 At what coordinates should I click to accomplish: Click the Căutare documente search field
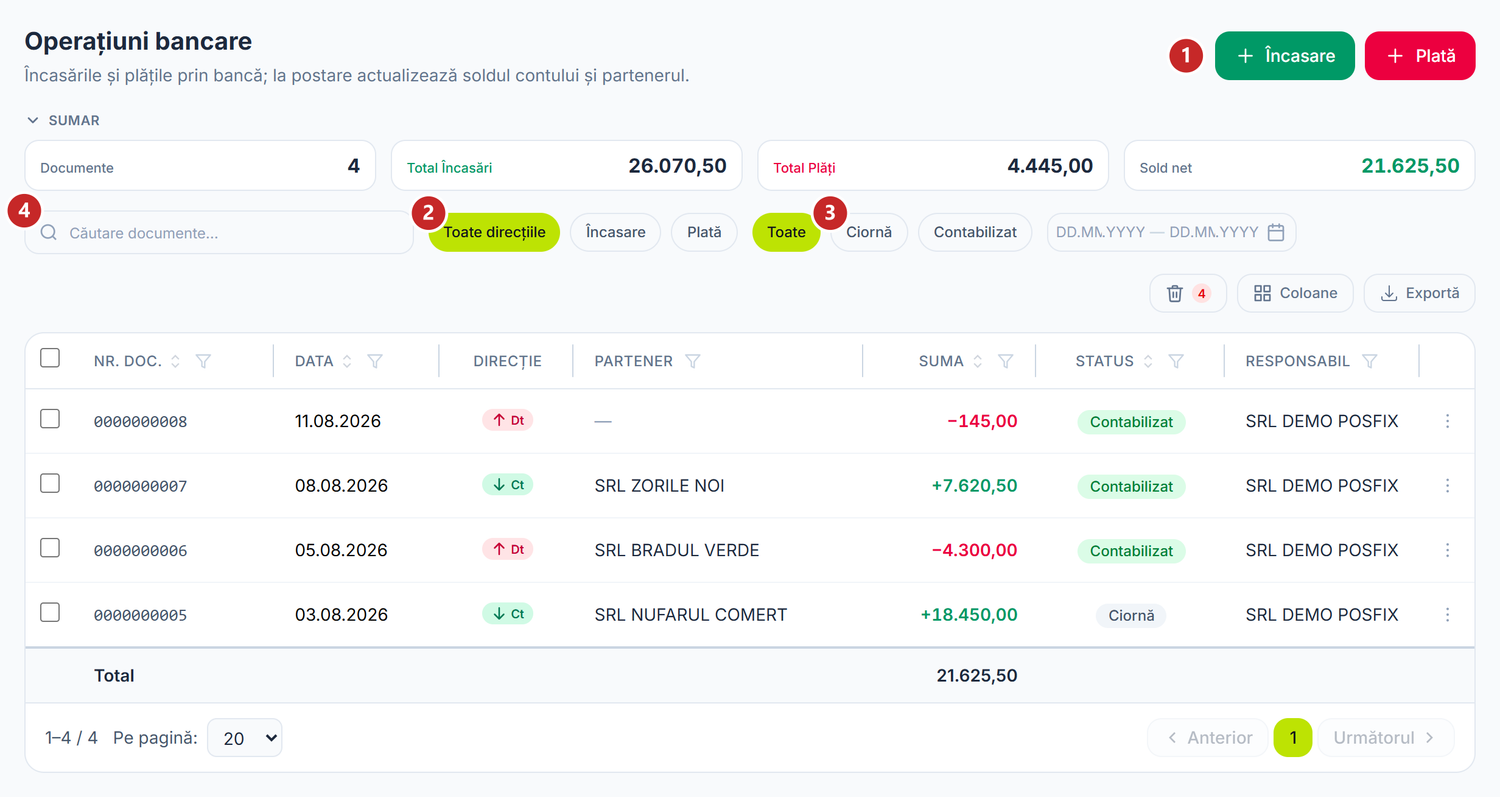pyautogui.click(x=219, y=232)
